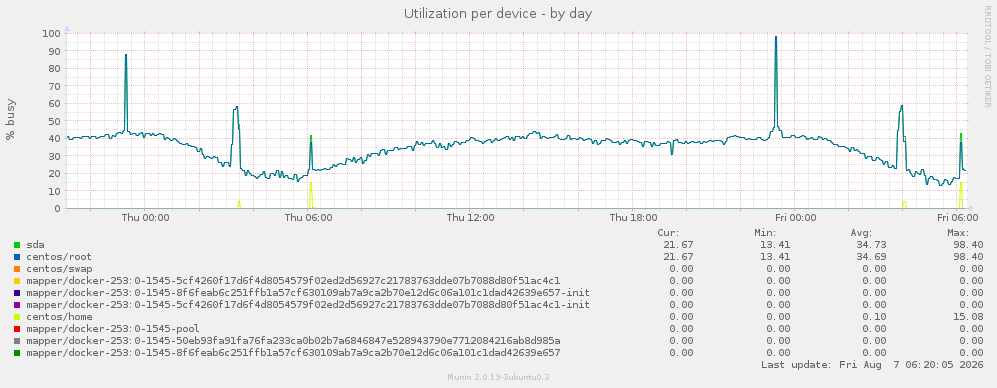Screen dimensions: 997x388
Task: Click the dark blue swatch for 8f6feab6 -init device
Action: (x=17, y=293)
